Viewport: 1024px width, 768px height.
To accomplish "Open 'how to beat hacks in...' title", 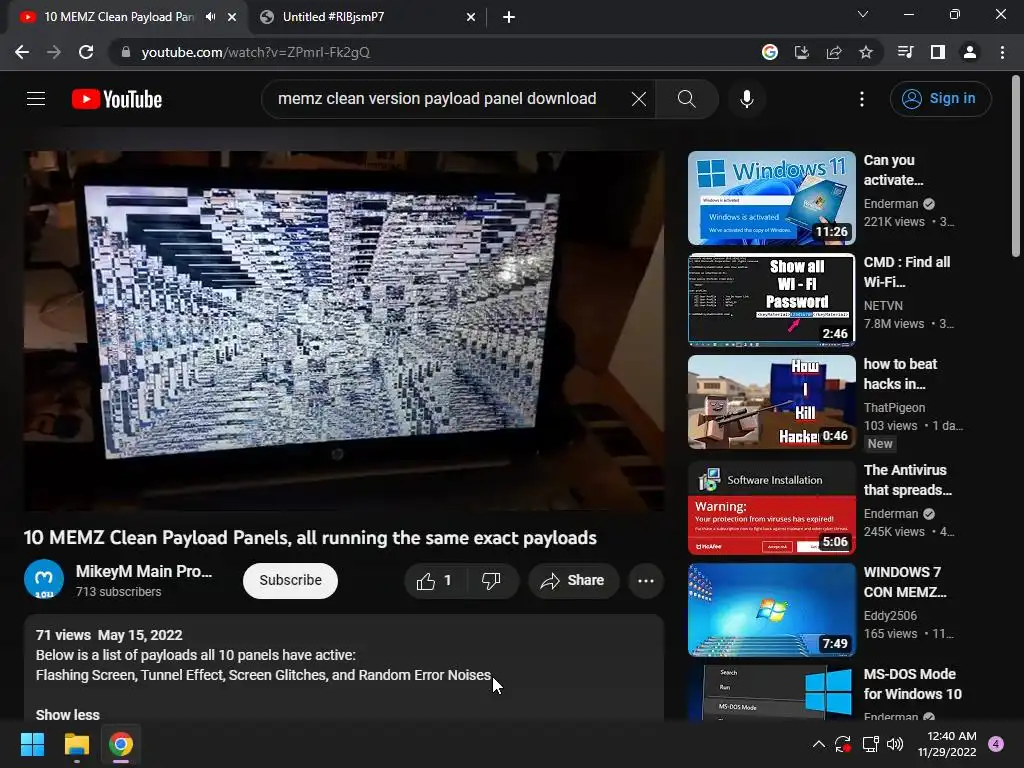I will (x=900, y=374).
